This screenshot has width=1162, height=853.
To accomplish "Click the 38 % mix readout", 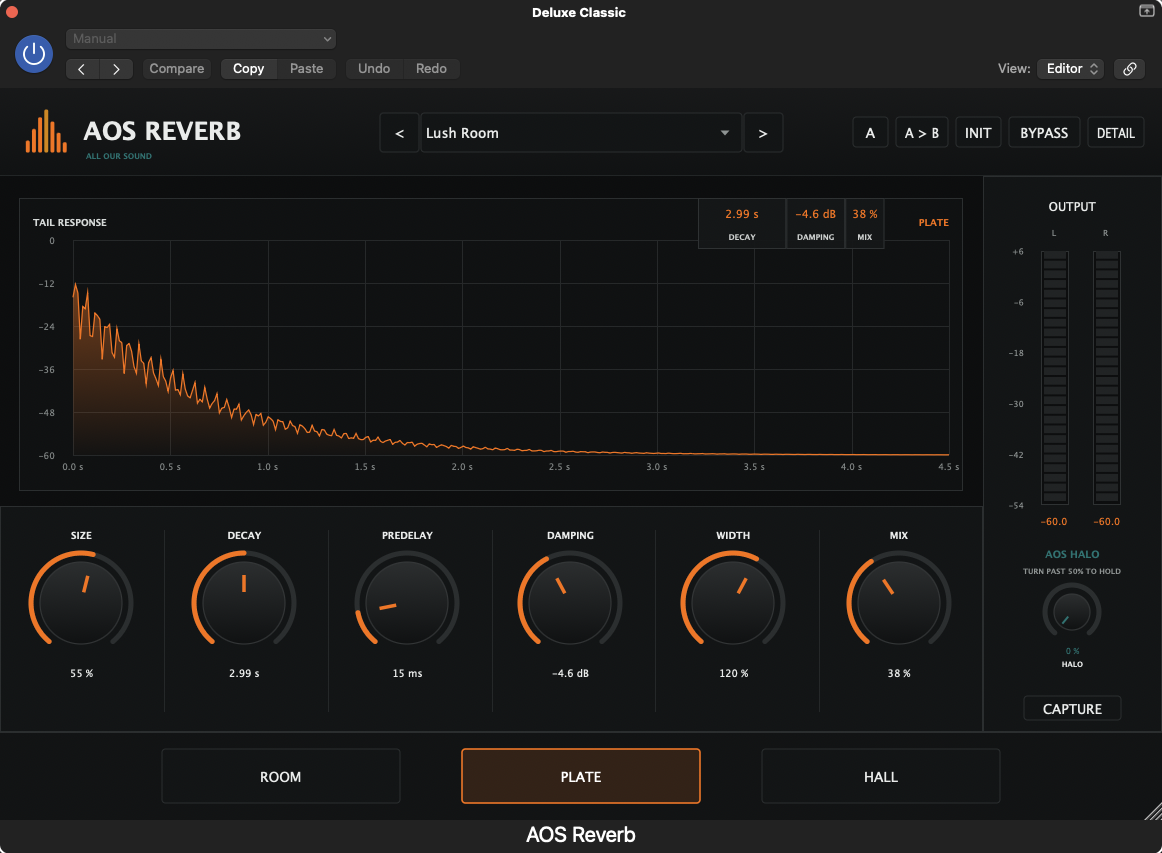I will 865,214.
